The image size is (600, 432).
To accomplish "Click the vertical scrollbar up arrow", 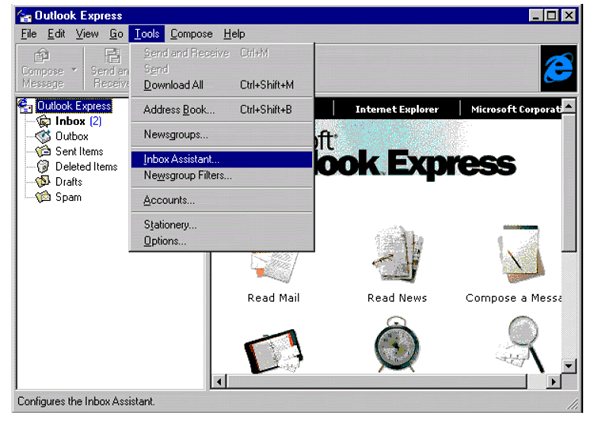I will coord(569,106).
